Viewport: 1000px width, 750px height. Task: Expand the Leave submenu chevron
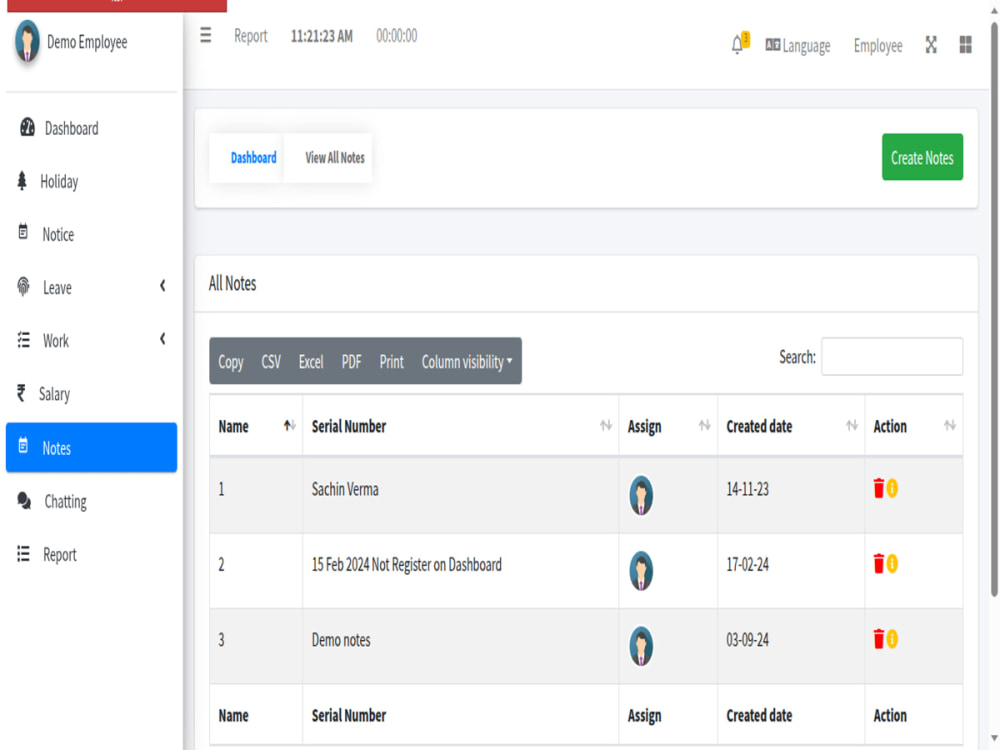pyautogui.click(x=163, y=286)
